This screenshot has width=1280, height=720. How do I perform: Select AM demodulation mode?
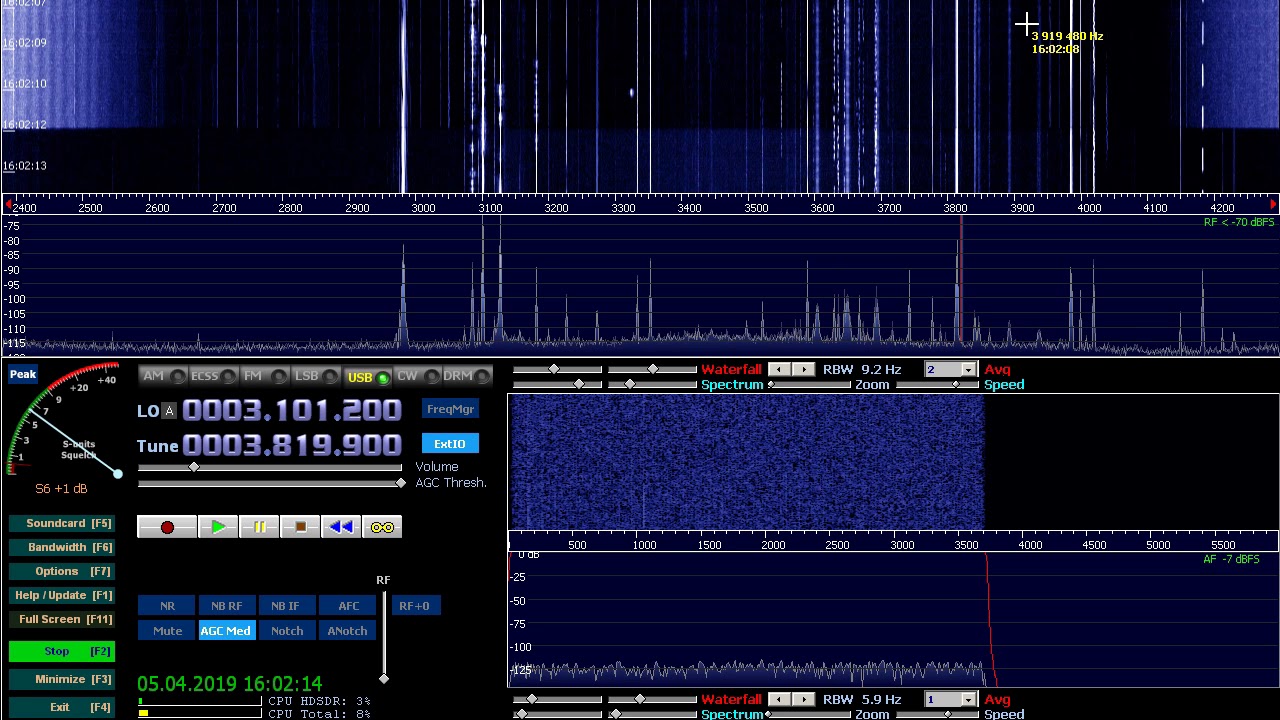[x=163, y=376]
